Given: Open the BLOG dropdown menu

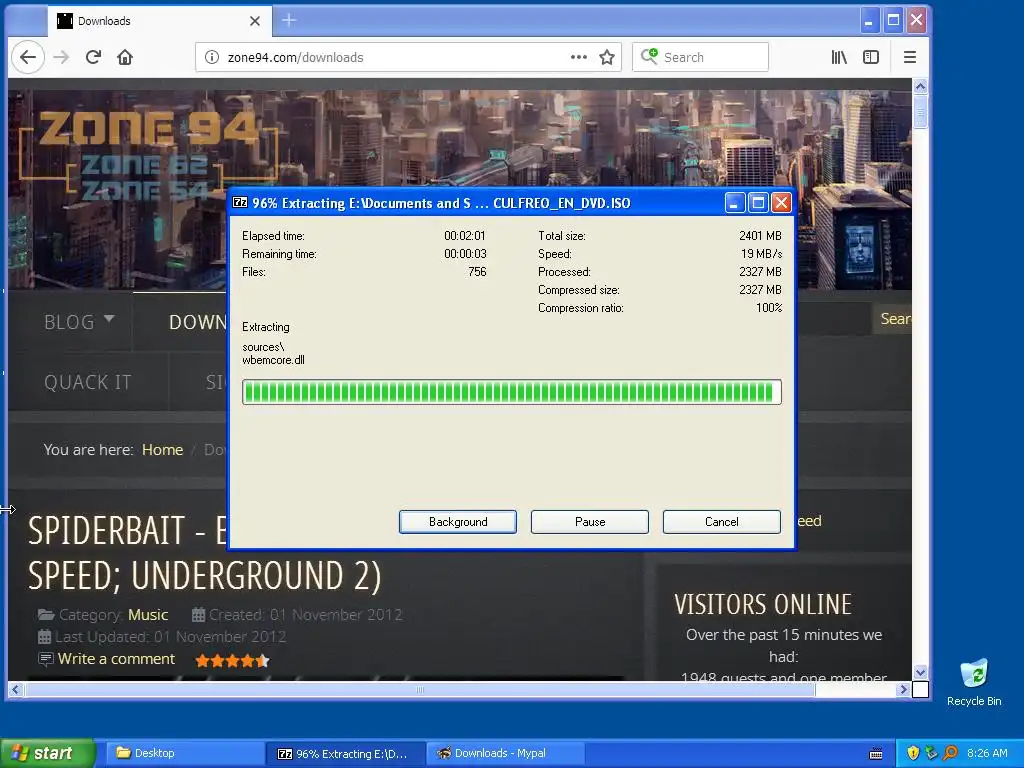Looking at the screenshot, I should 79,322.
